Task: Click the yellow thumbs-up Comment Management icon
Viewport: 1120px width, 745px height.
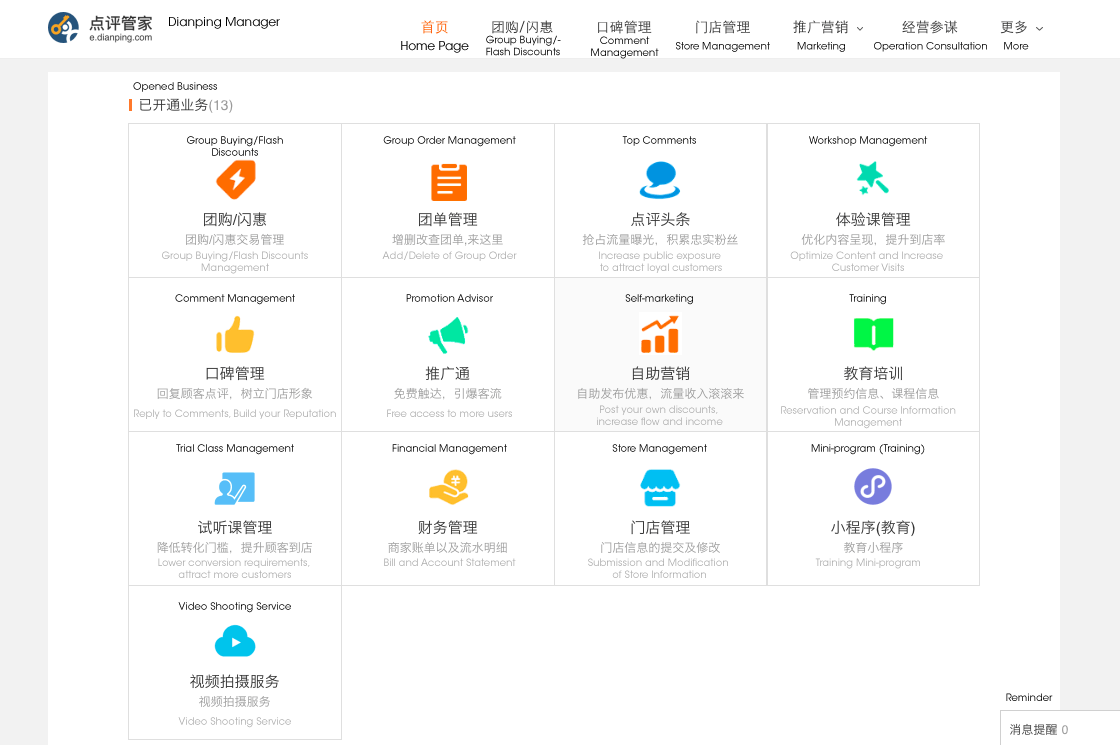Action: 235,335
